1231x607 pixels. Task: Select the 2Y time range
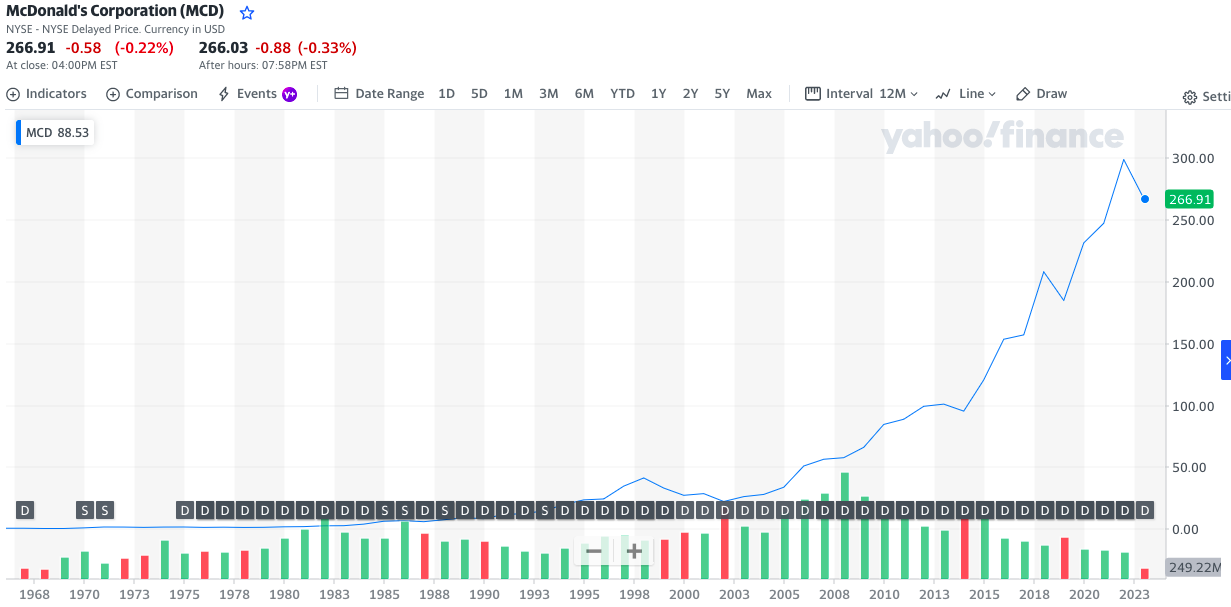690,94
